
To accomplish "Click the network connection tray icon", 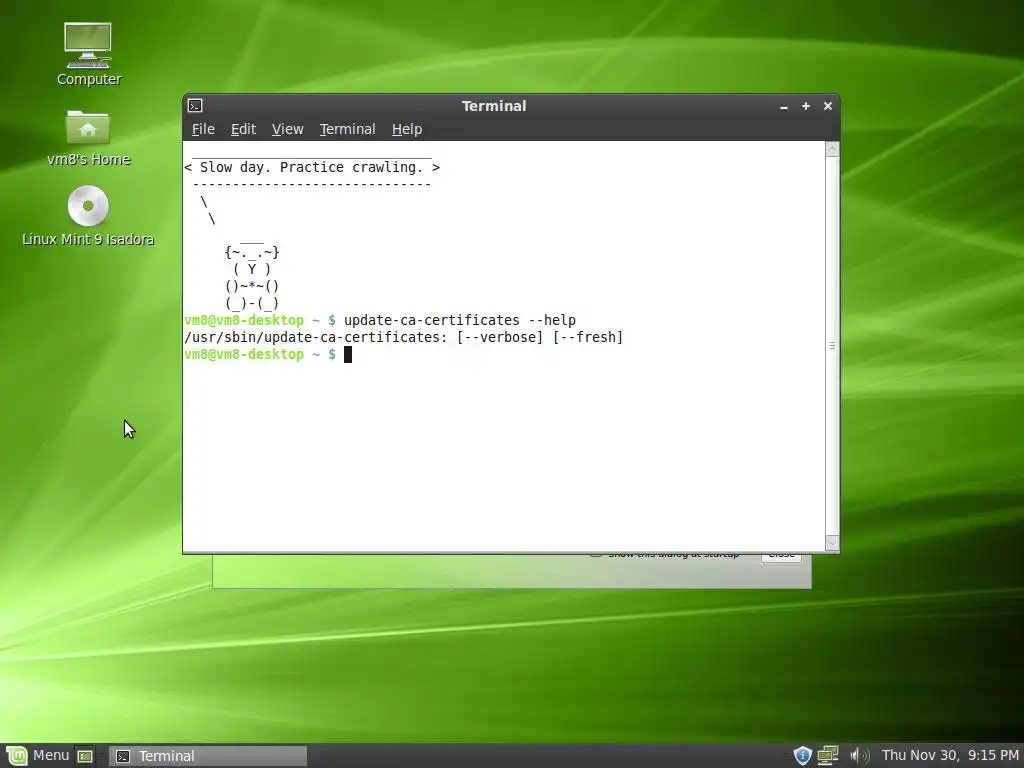I will click(828, 756).
